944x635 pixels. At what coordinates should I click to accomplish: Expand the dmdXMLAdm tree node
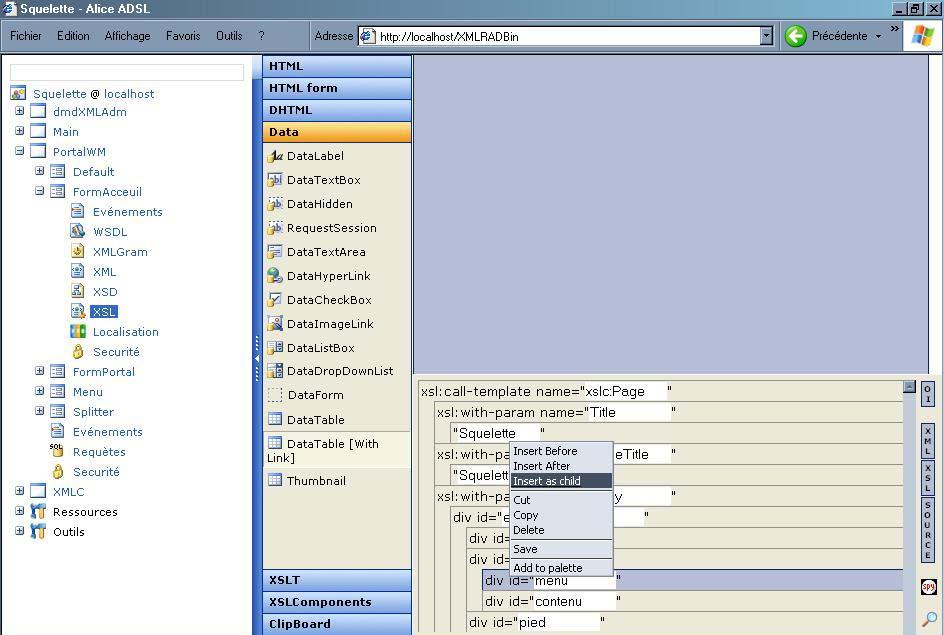coord(19,111)
